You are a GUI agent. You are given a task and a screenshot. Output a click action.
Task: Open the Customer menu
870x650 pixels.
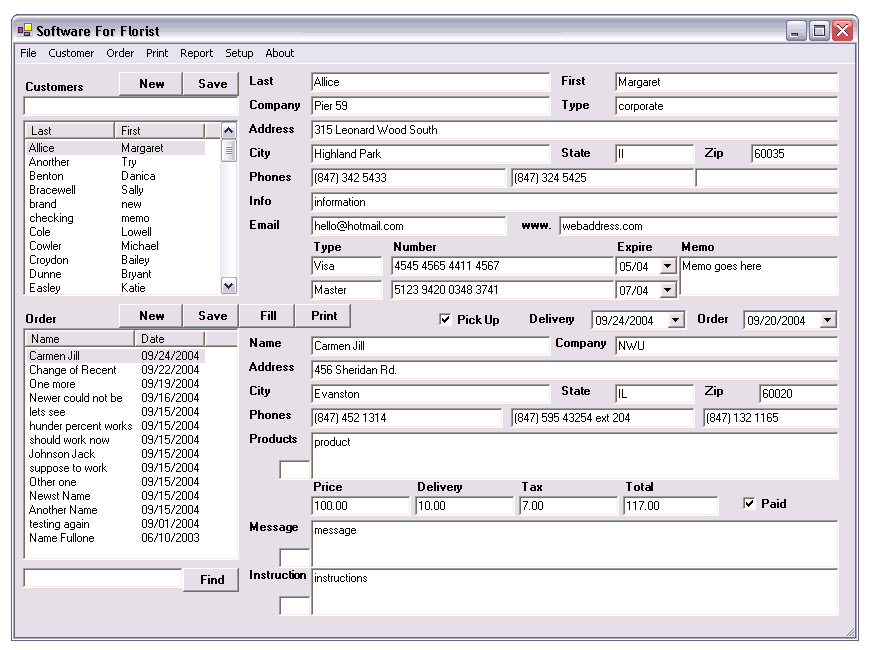tap(71, 53)
